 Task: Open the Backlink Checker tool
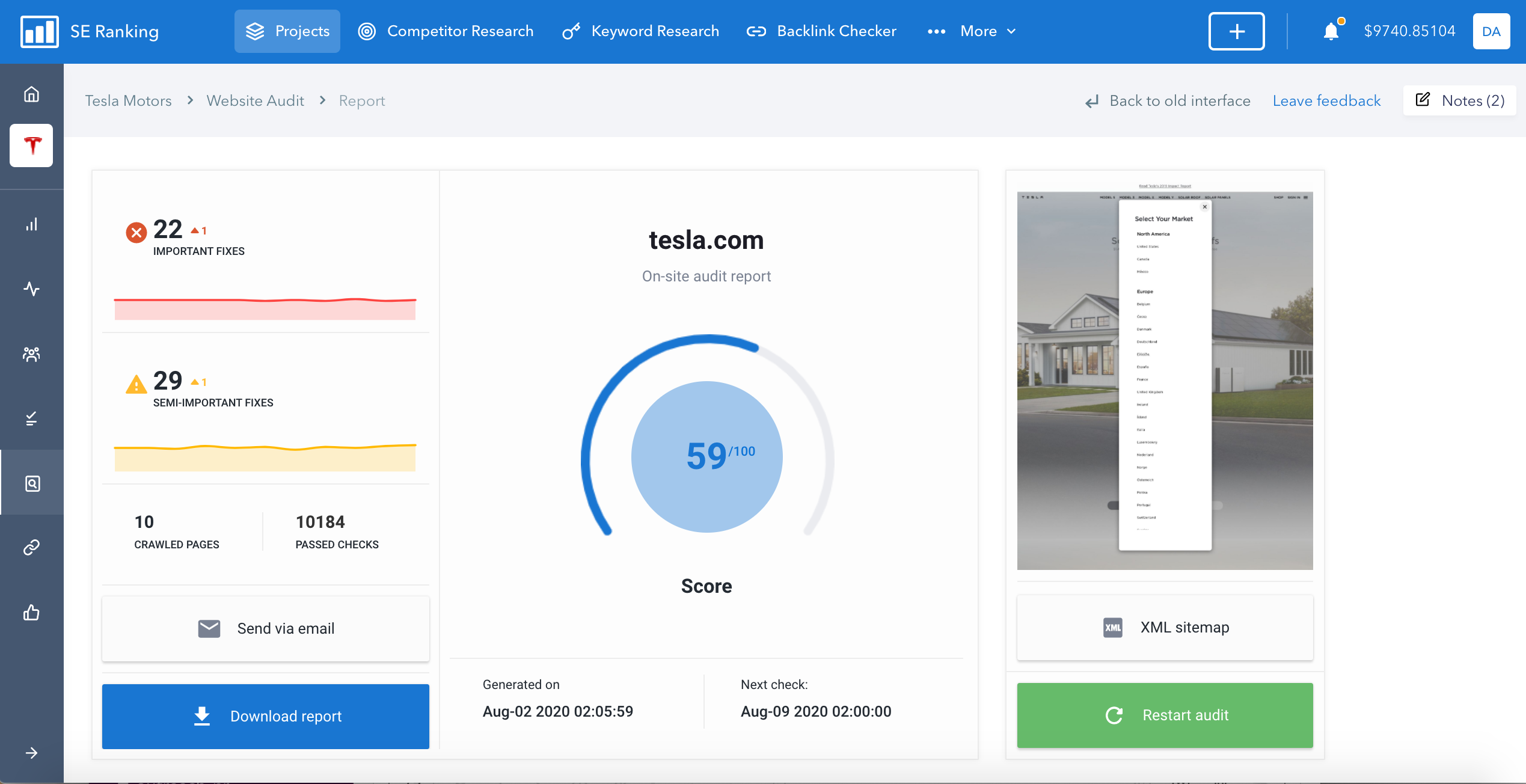821,31
